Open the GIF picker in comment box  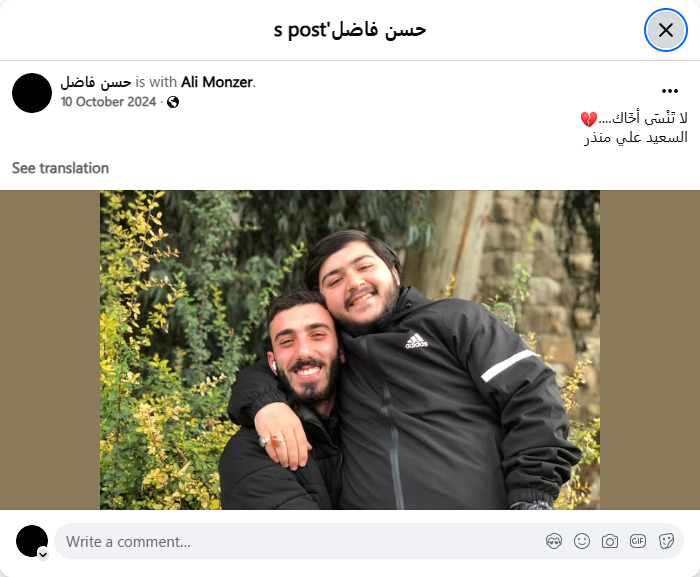pyautogui.click(x=638, y=541)
